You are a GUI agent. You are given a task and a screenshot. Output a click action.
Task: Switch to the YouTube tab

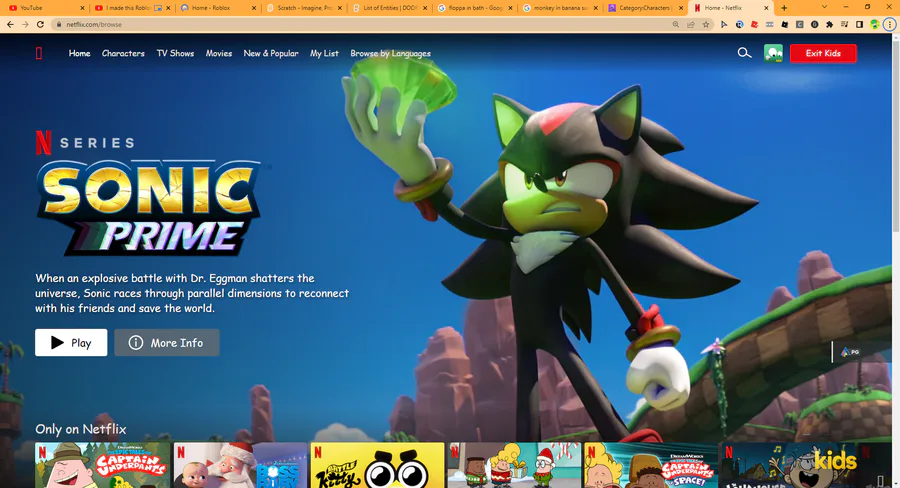pyautogui.click(x=45, y=8)
